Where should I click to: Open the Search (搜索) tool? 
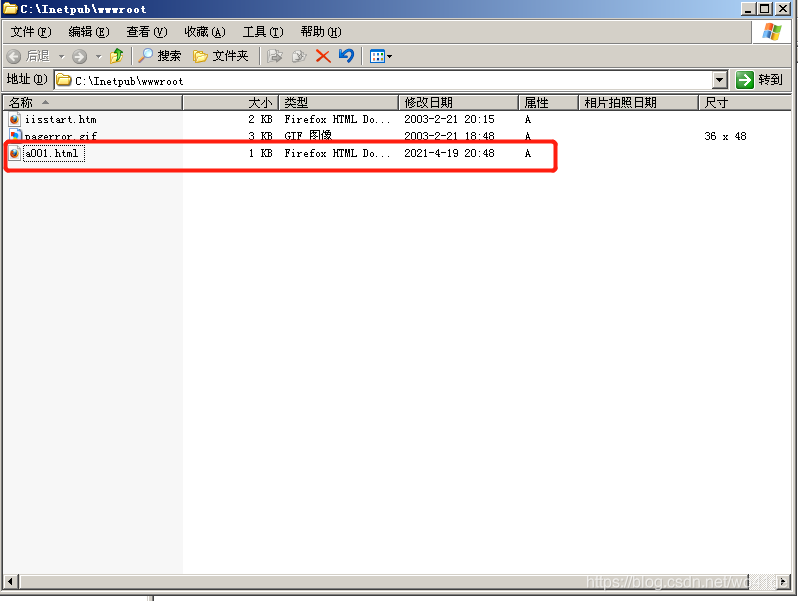pos(160,56)
